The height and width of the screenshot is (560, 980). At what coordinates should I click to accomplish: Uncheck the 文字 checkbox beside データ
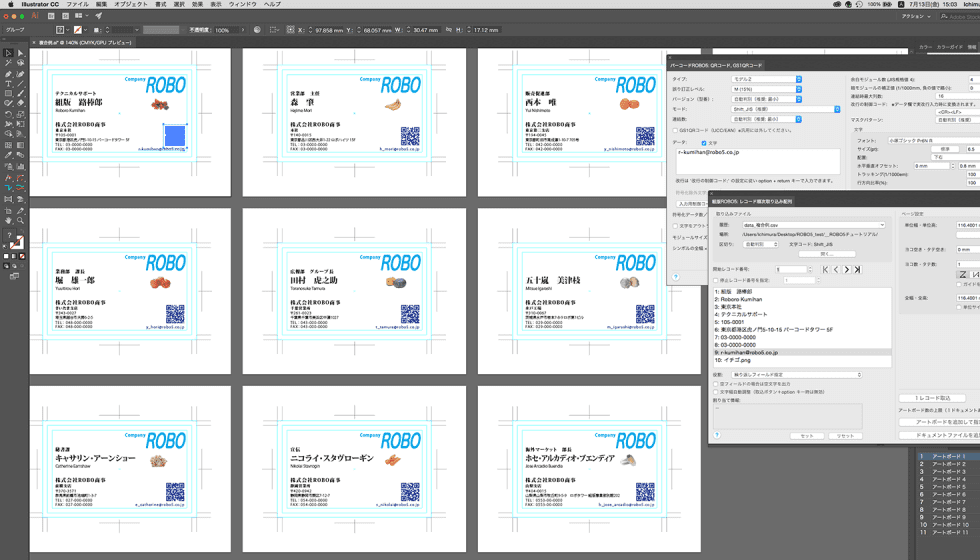(x=704, y=143)
